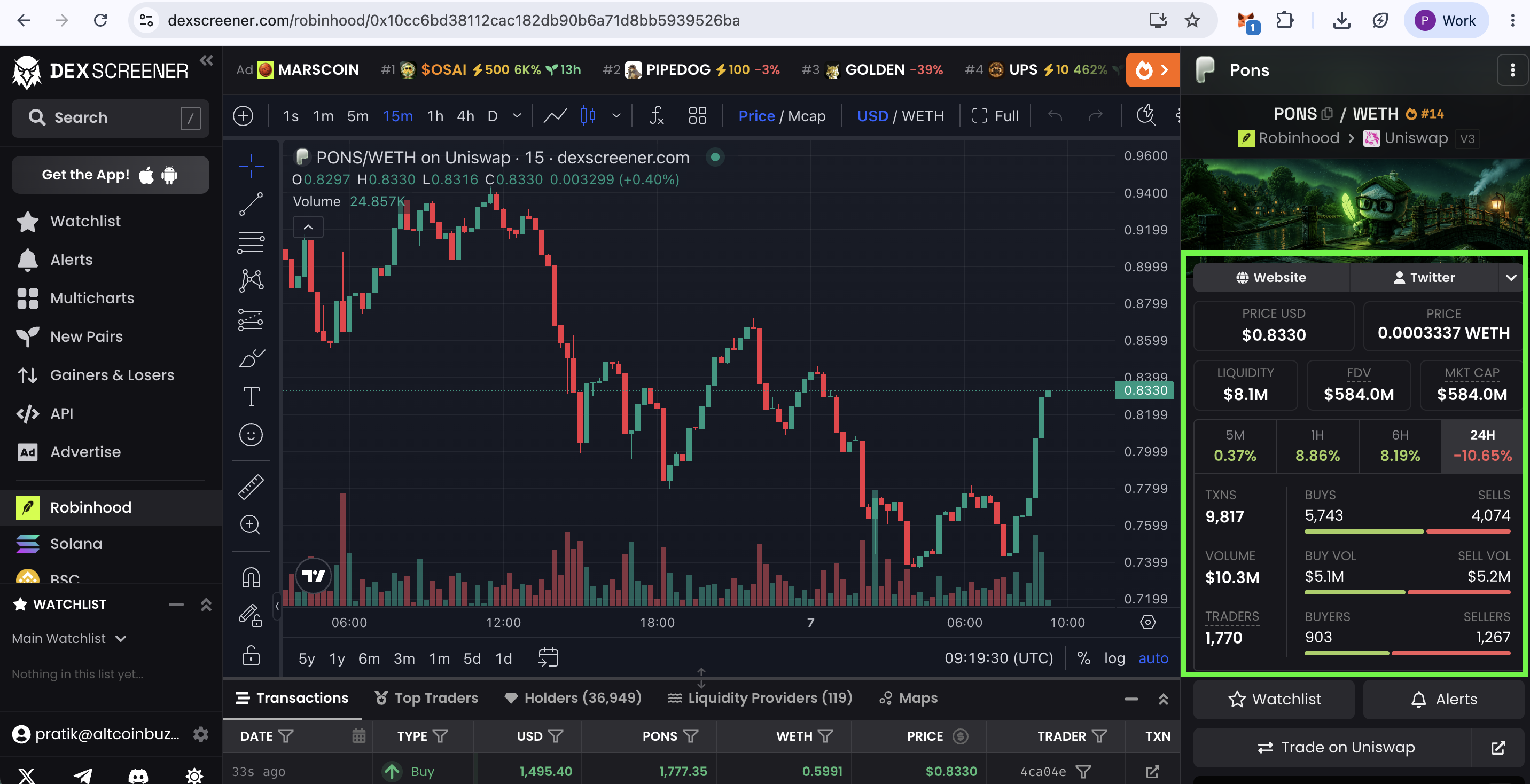Select the line chart style
Image resolution: width=1530 pixels, height=784 pixels.
(556, 116)
